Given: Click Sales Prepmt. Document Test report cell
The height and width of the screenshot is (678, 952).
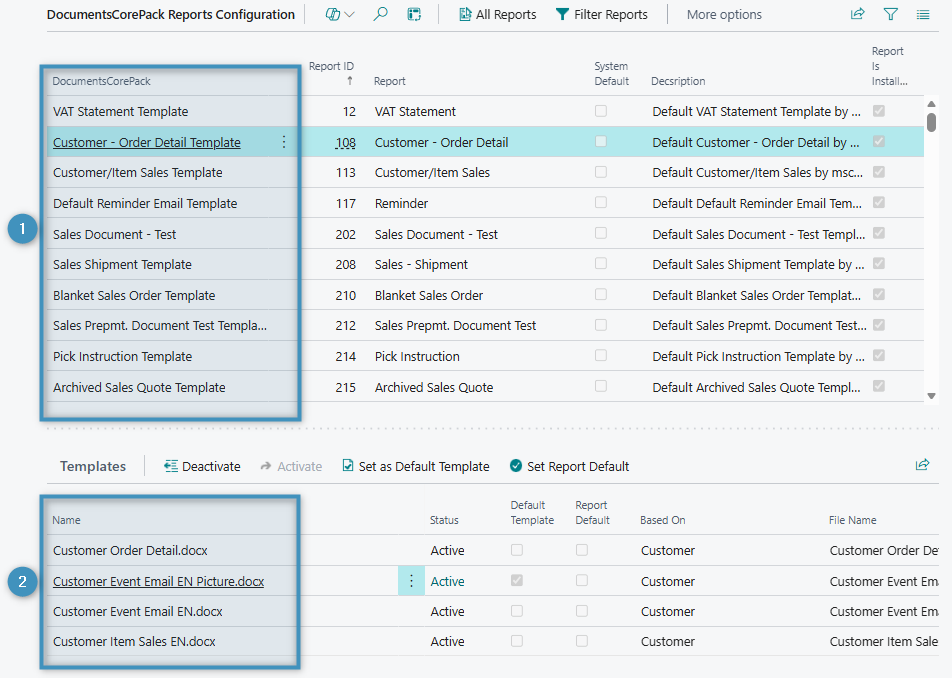Looking at the screenshot, I should [455, 326].
